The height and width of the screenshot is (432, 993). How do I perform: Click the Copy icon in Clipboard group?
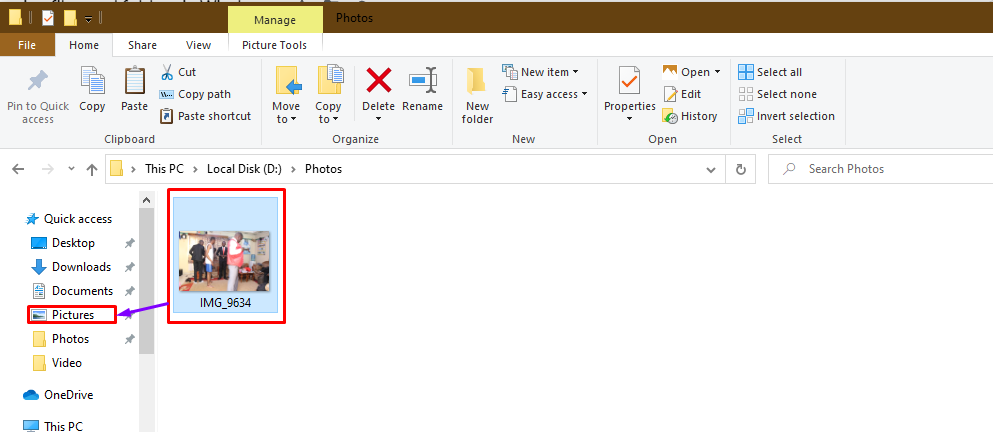coord(92,82)
